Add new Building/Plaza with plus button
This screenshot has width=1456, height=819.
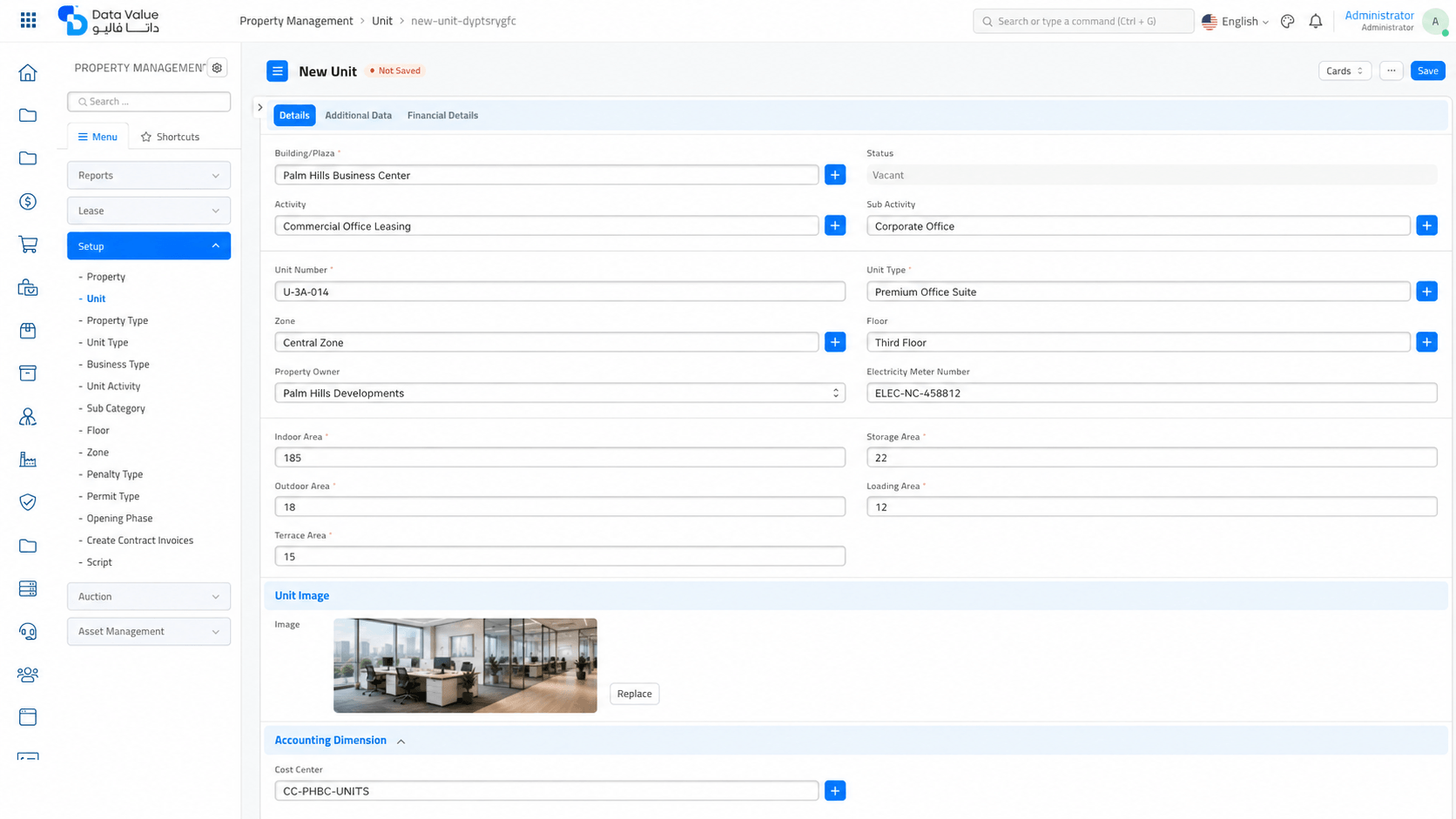tap(834, 175)
